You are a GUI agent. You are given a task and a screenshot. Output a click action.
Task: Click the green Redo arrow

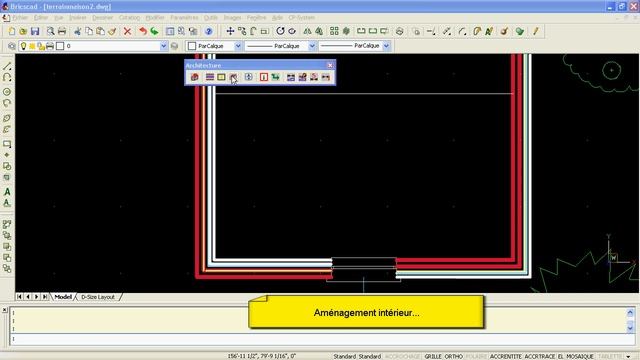pyautogui.click(x=154, y=31)
